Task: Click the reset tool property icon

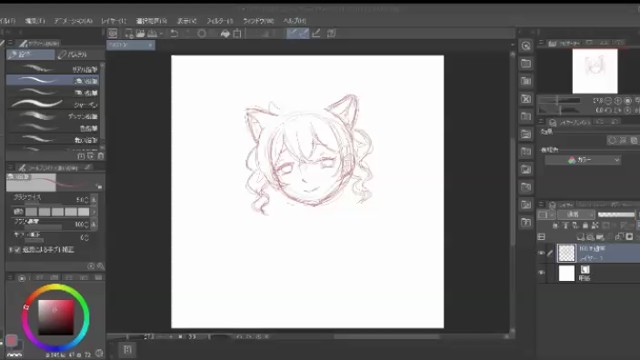Action: tap(91, 266)
